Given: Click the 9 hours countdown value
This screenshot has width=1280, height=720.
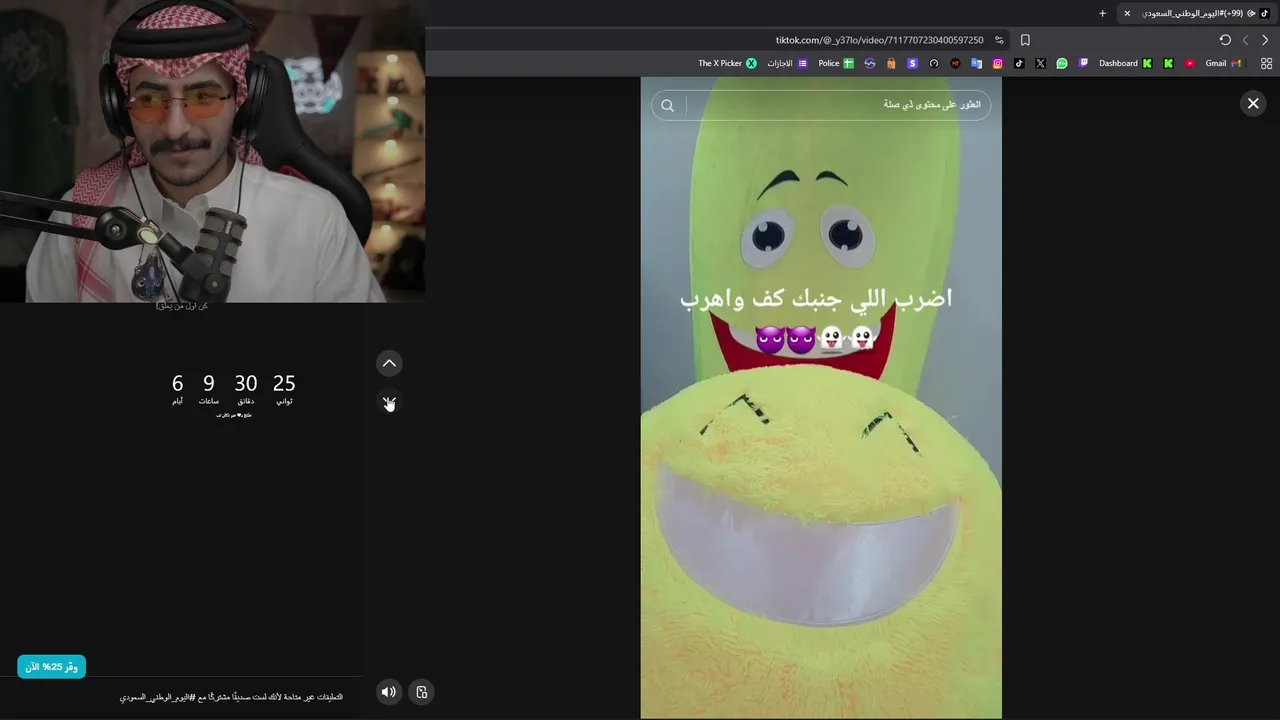Looking at the screenshot, I should 209,383.
